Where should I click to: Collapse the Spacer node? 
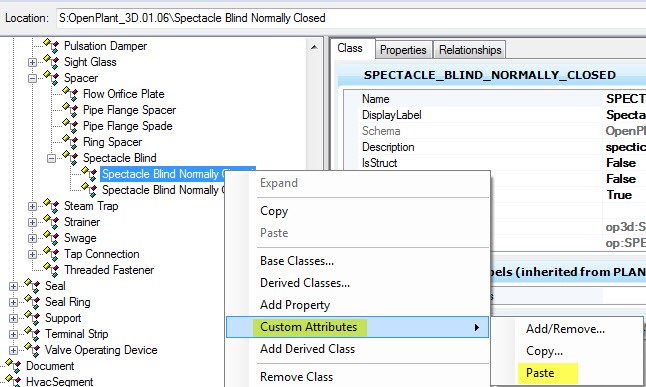click(32, 78)
